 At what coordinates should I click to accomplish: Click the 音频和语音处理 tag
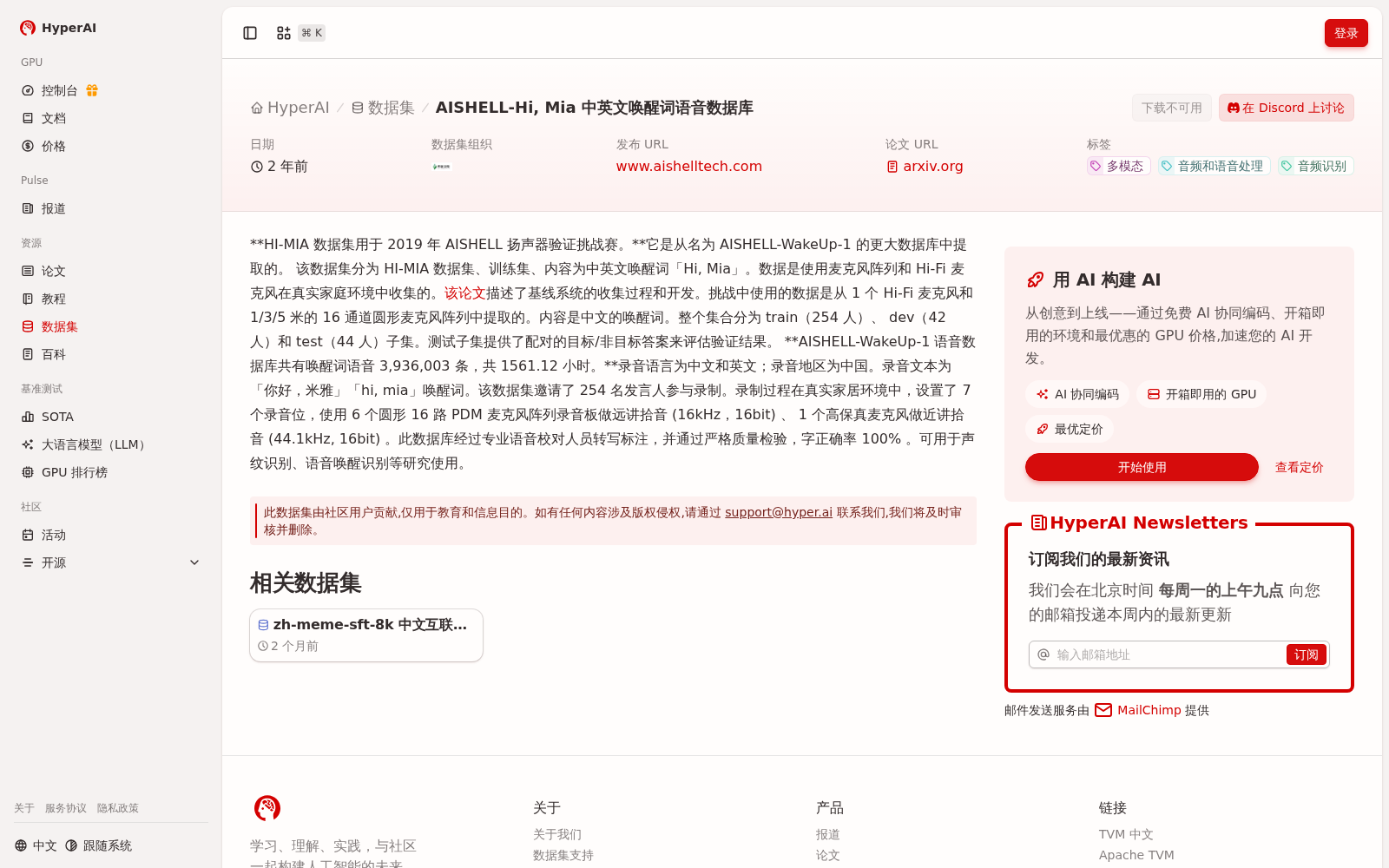pyautogui.click(x=1215, y=166)
